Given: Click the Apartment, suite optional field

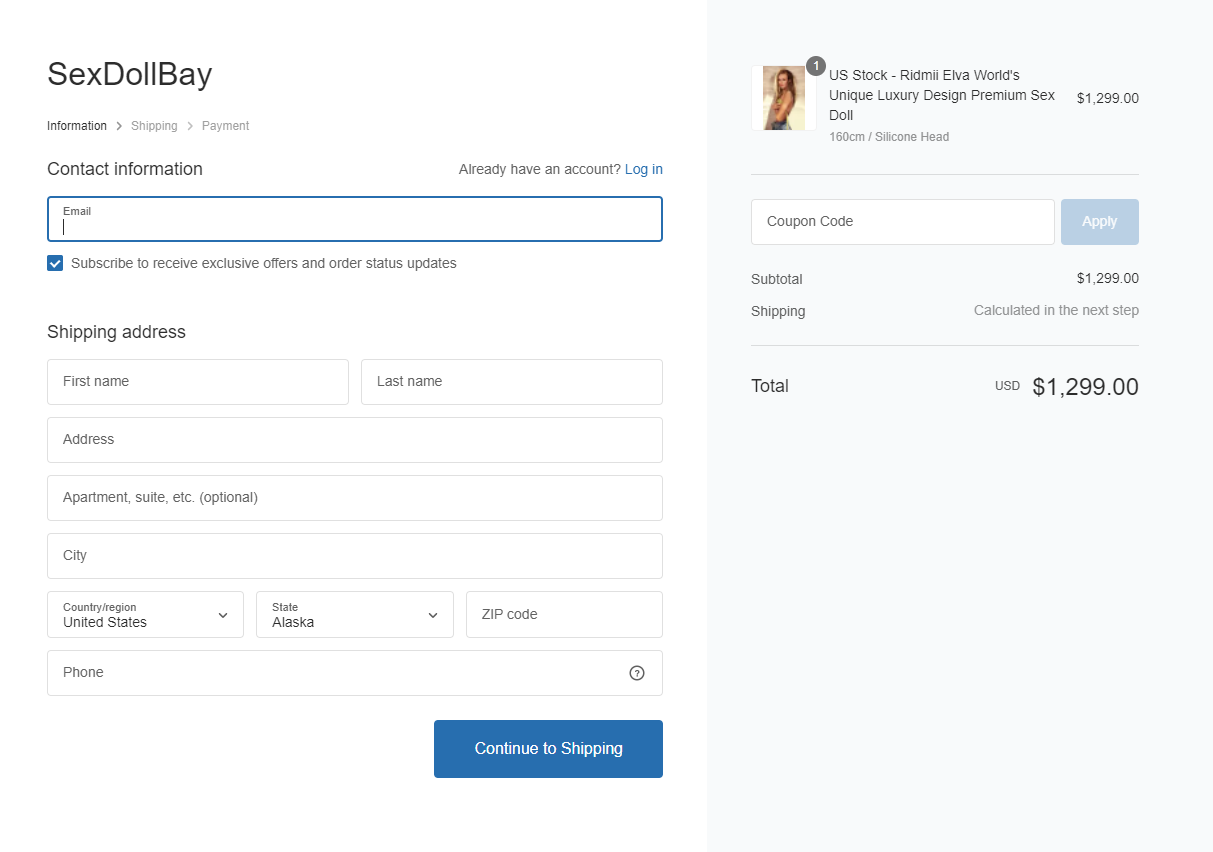Looking at the screenshot, I should tap(354, 498).
